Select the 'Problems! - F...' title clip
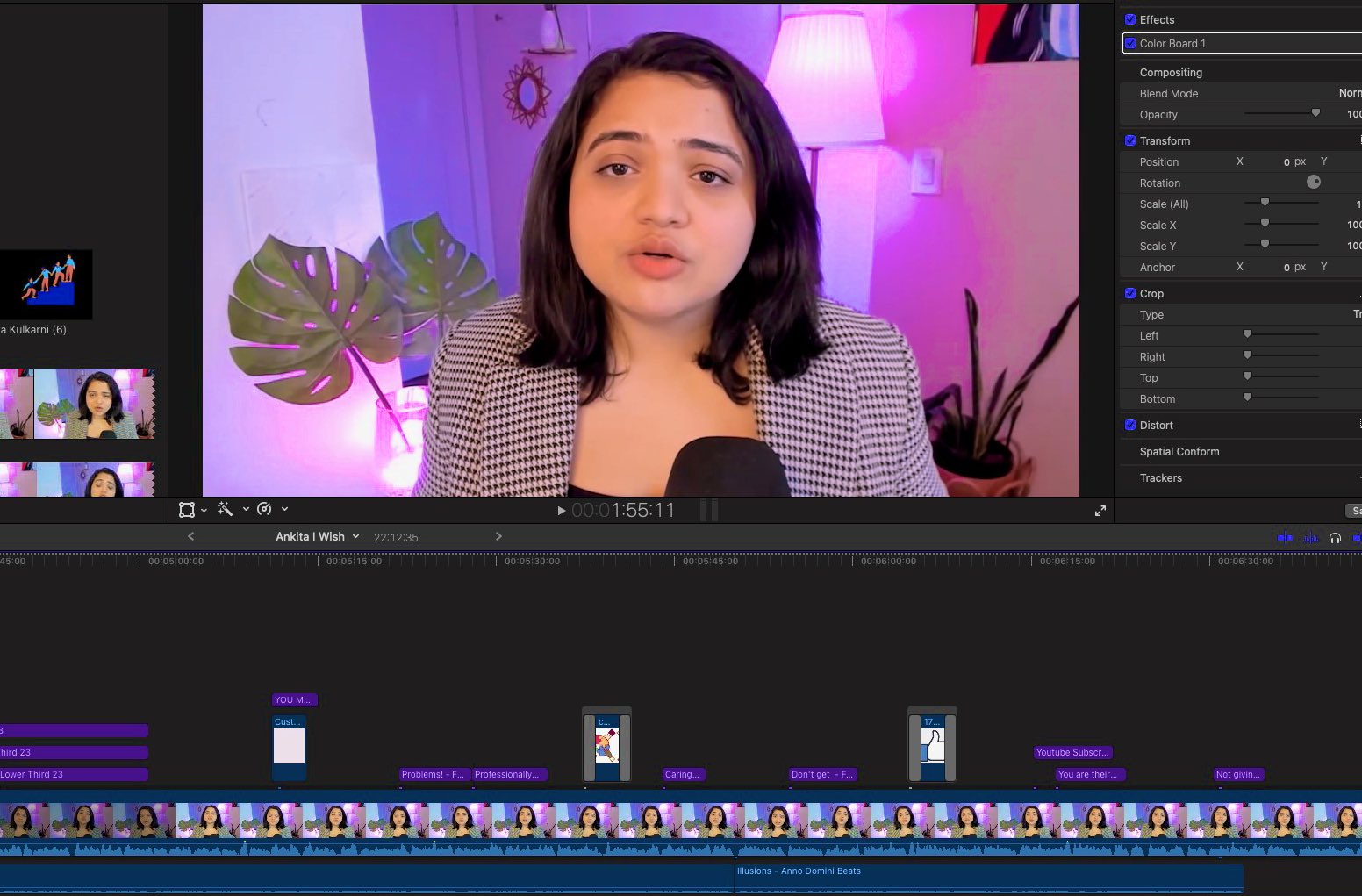 point(434,774)
